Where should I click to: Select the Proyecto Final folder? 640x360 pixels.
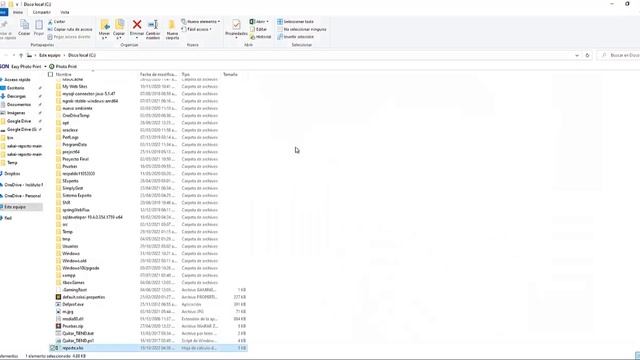[x=76, y=159]
